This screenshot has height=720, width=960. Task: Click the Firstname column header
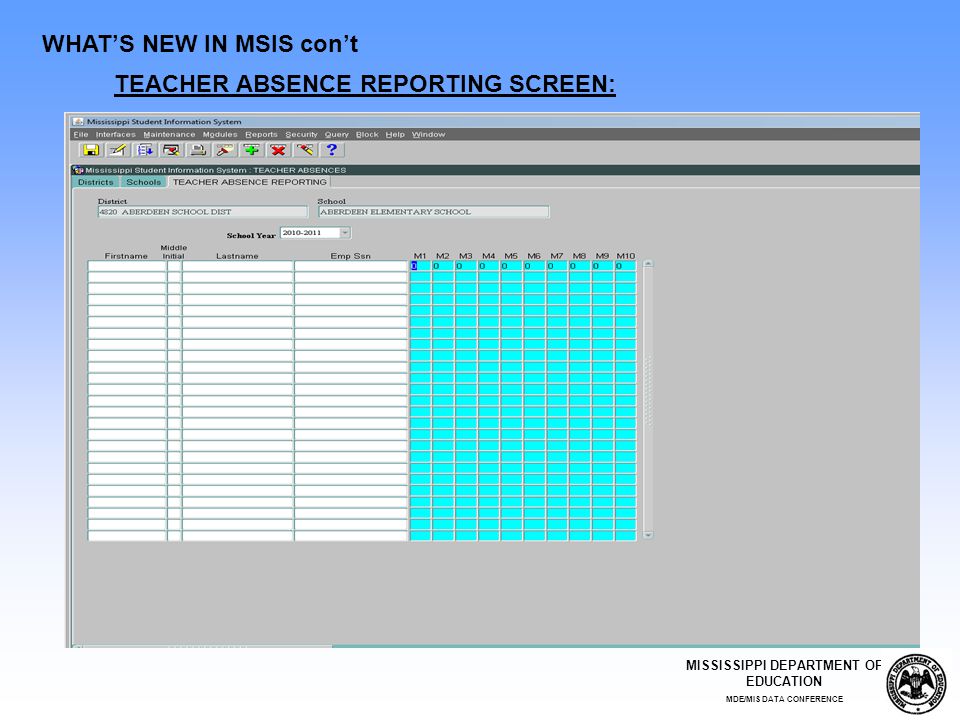pos(126,256)
